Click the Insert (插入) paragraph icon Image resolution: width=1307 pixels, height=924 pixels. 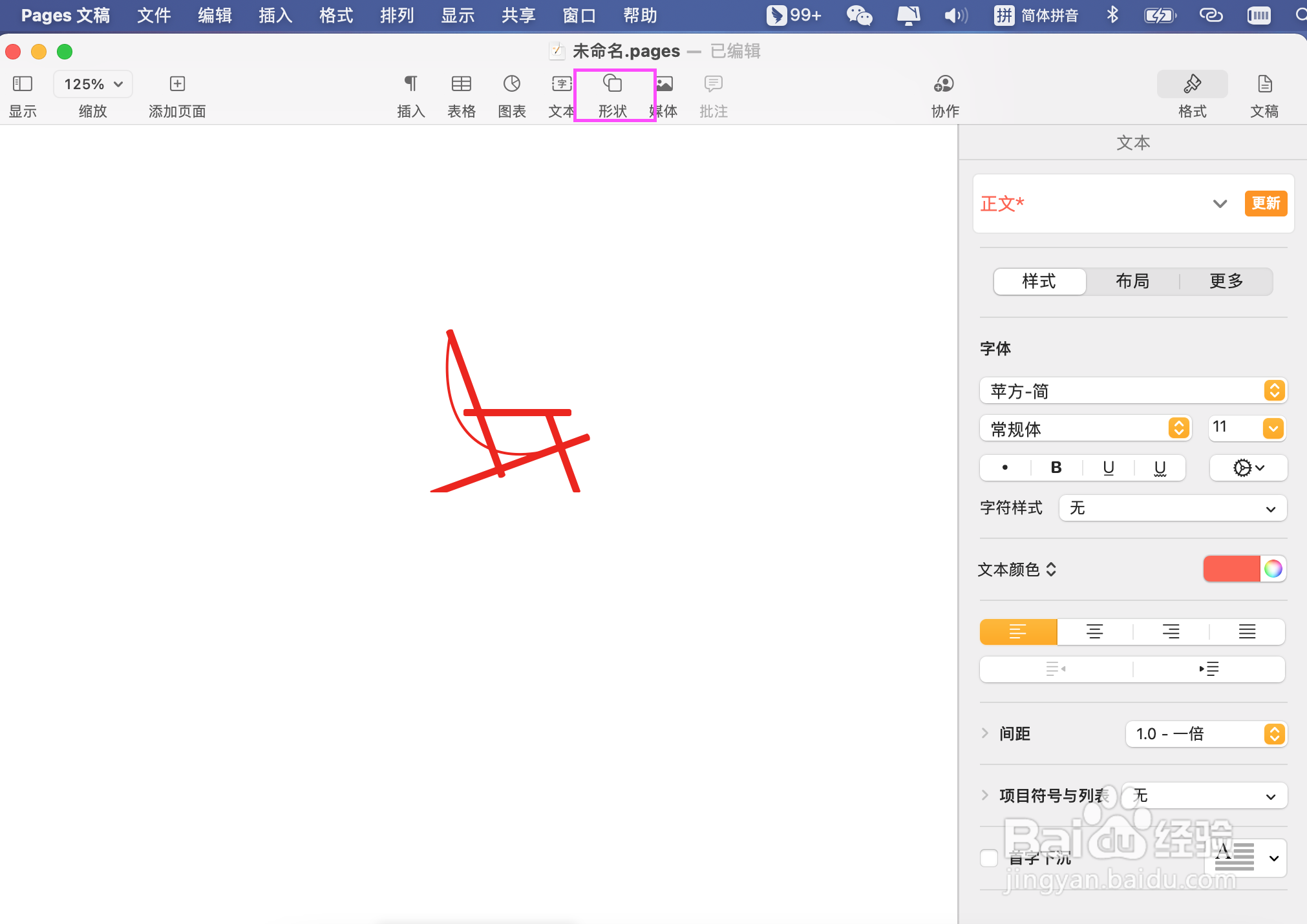pos(410,84)
